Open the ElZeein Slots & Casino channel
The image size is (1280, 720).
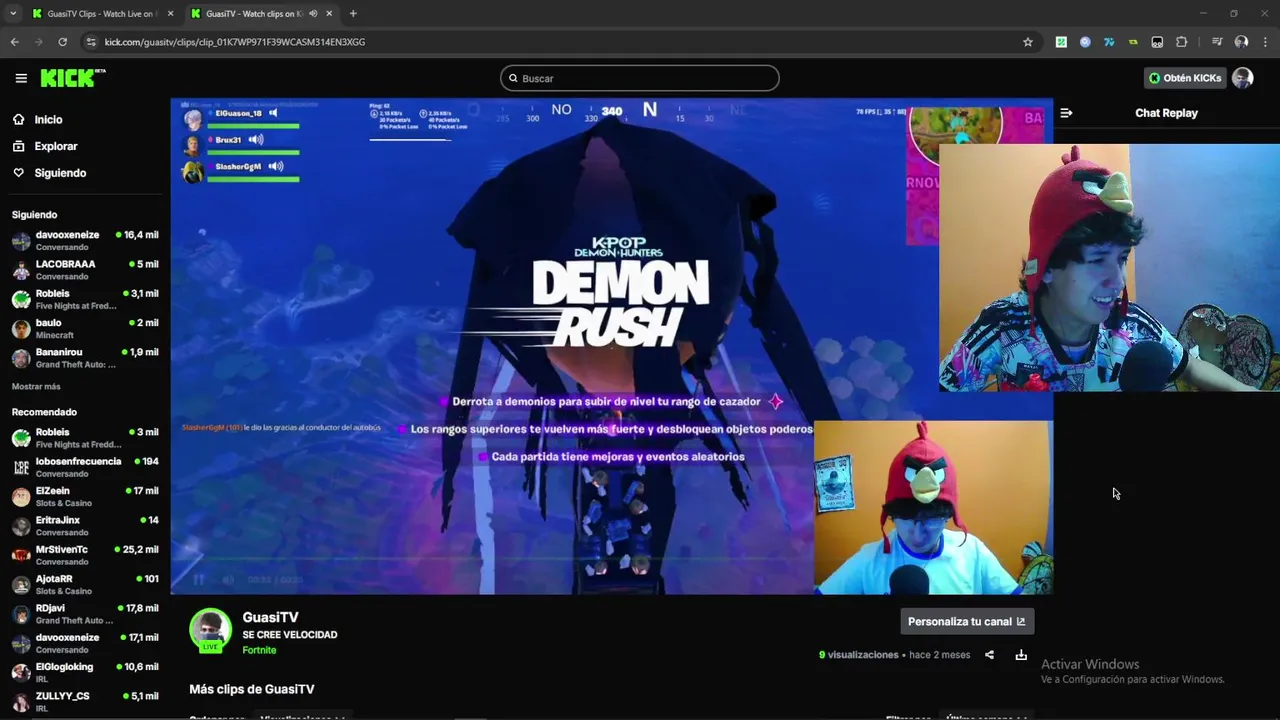(x=85, y=497)
